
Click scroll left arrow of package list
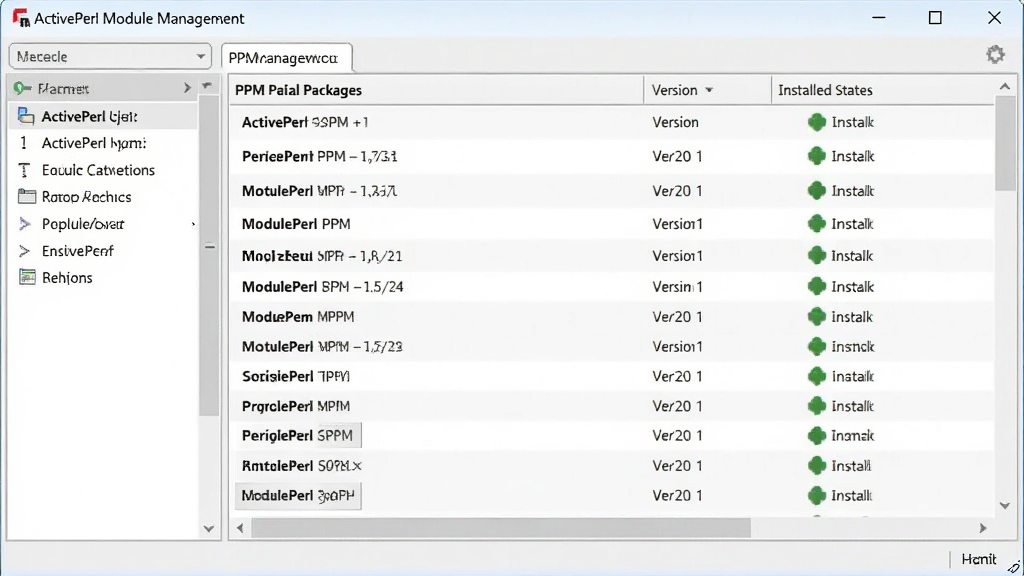click(240, 528)
